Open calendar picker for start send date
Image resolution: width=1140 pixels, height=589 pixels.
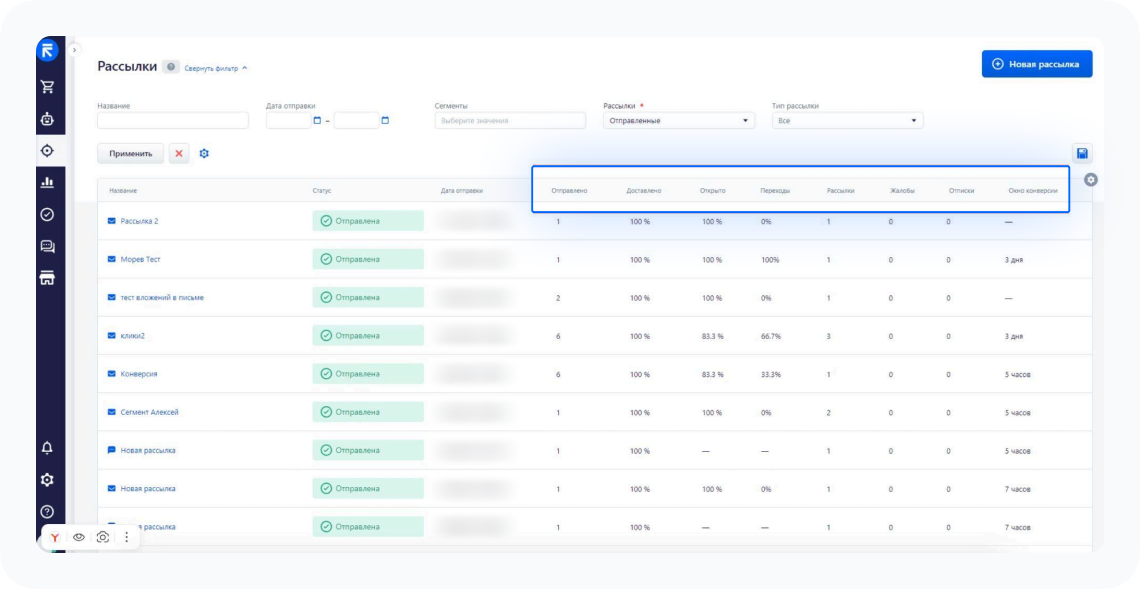(317, 121)
